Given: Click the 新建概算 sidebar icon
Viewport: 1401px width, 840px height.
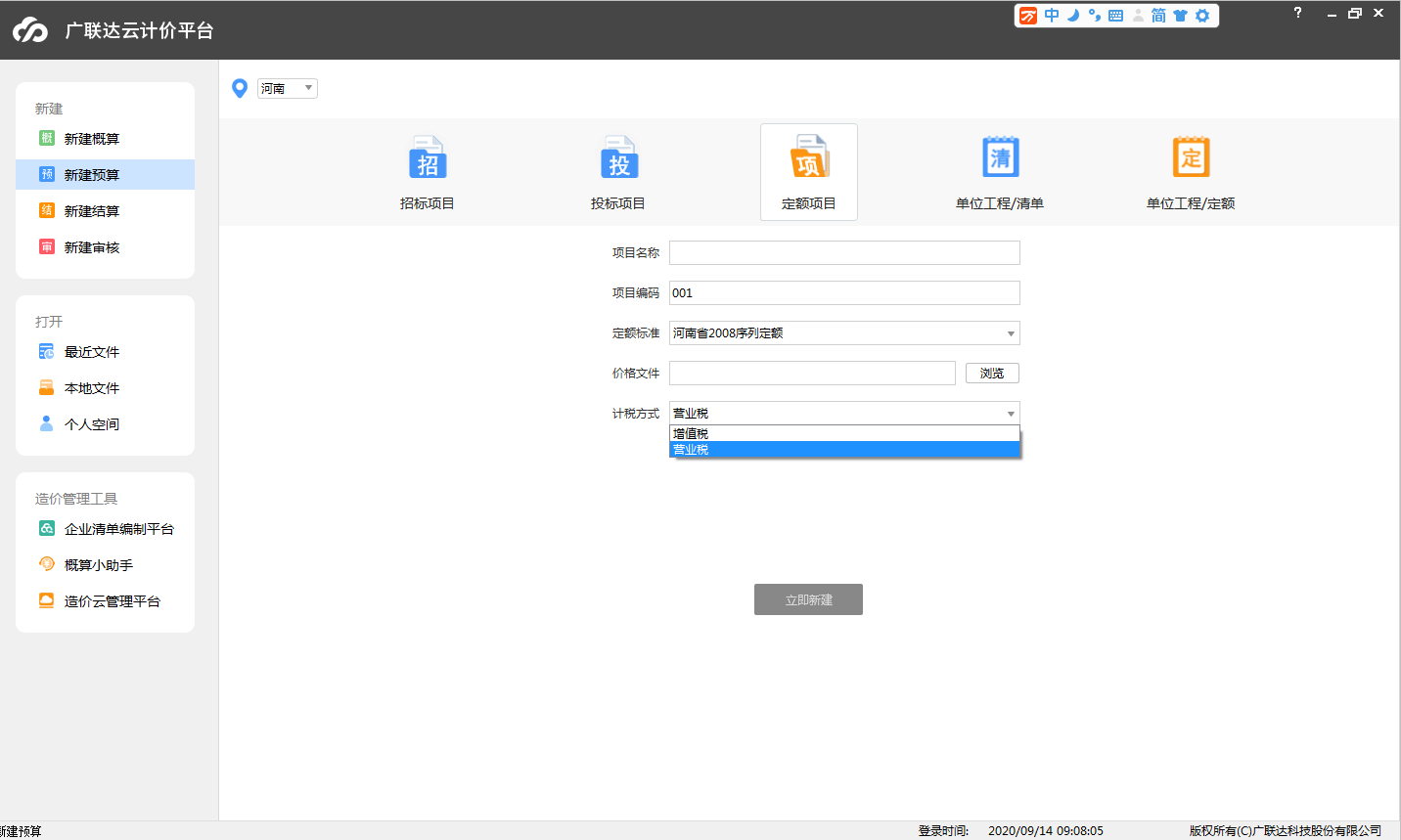Looking at the screenshot, I should 46,138.
